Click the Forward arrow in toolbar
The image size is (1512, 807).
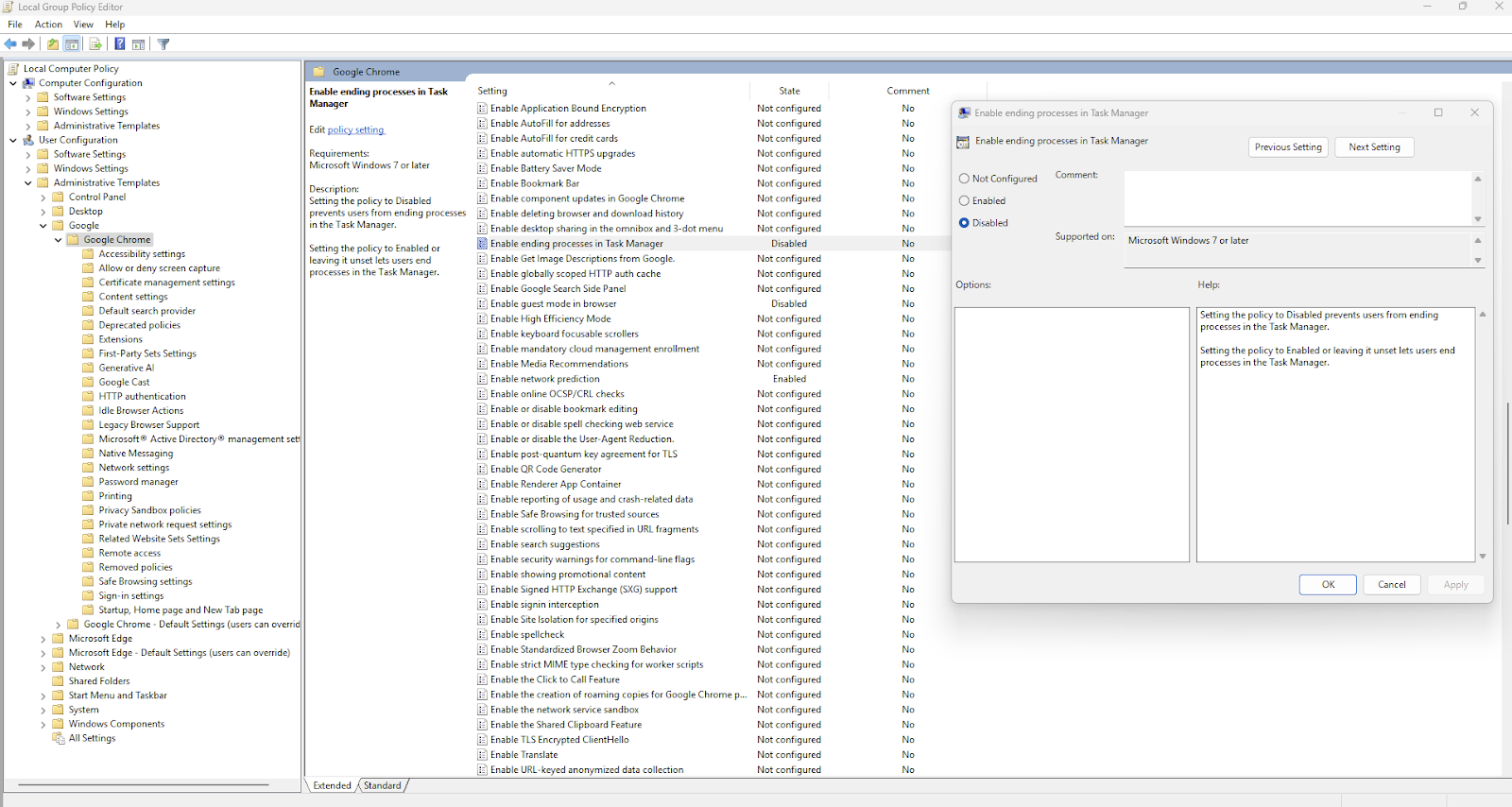pyautogui.click(x=28, y=44)
